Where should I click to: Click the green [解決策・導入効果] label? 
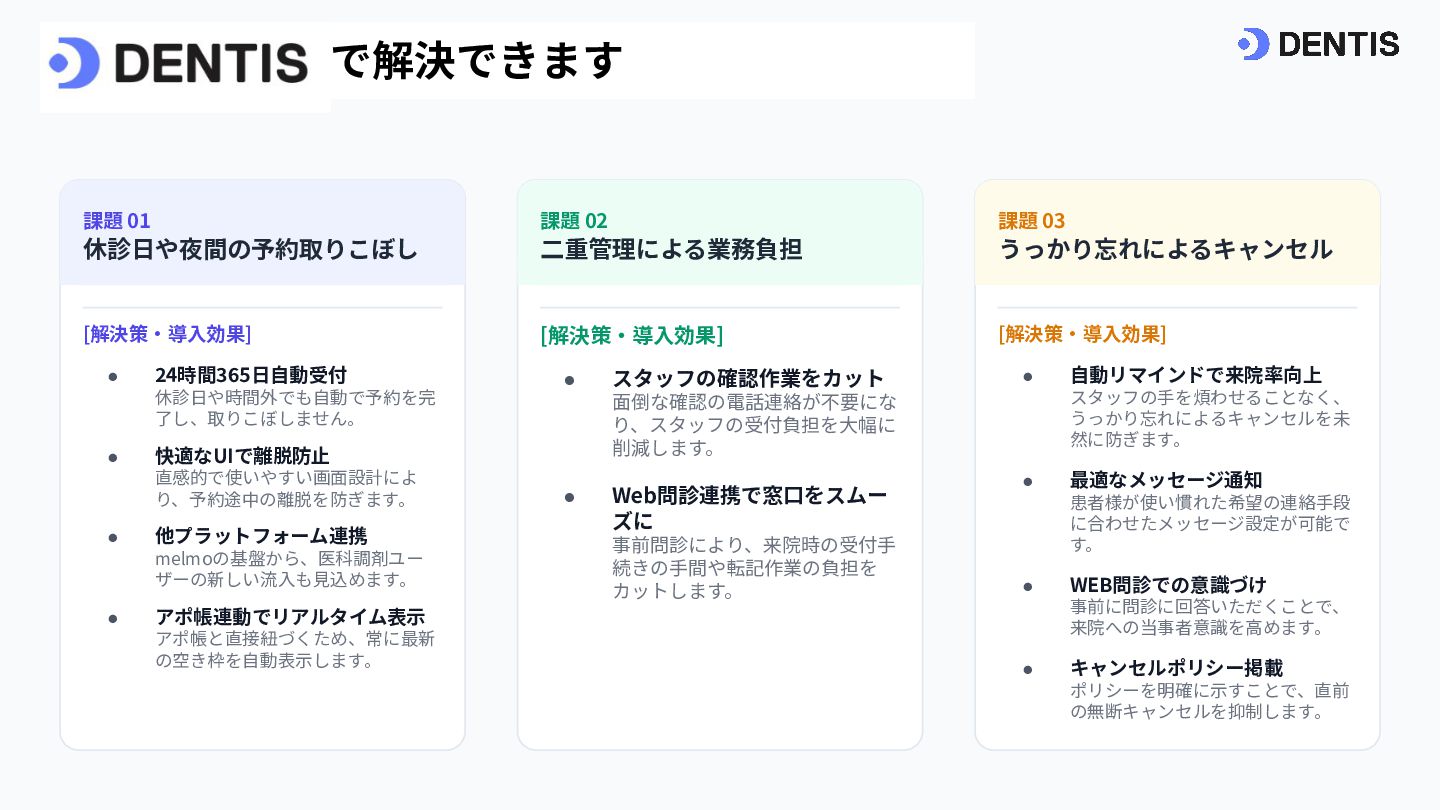click(x=632, y=335)
